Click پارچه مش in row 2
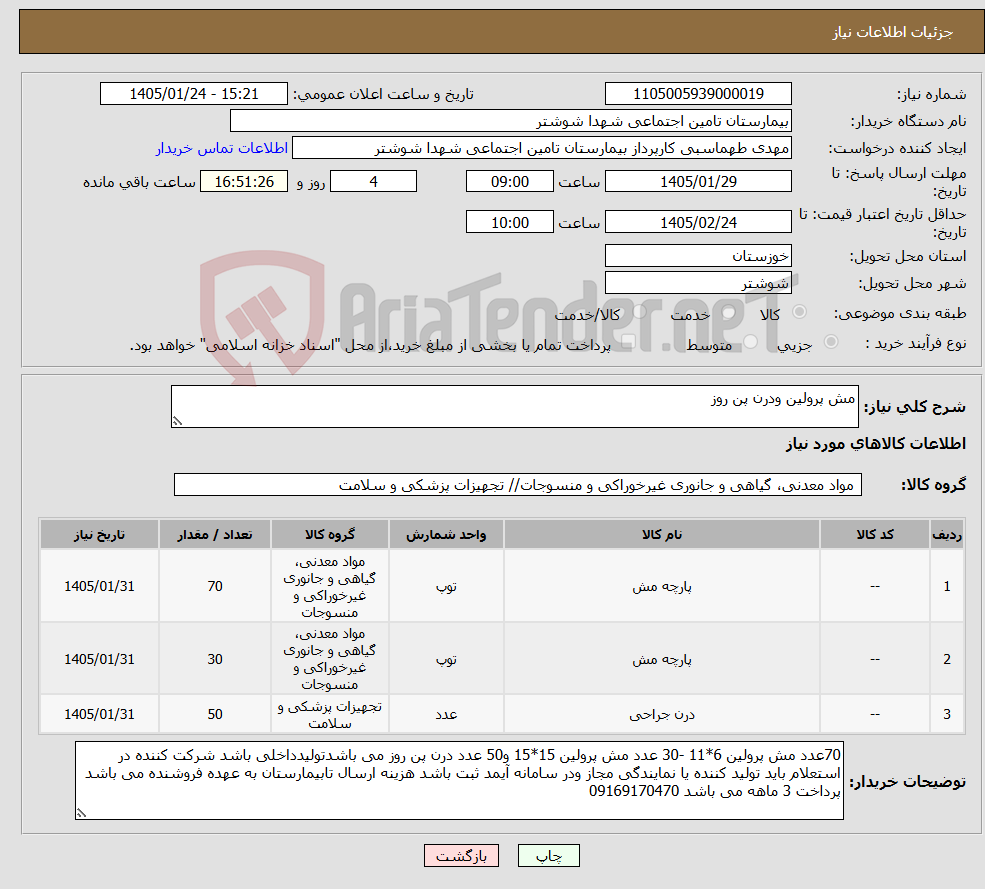Image resolution: width=985 pixels, height=889 pixels. (661, 659)
